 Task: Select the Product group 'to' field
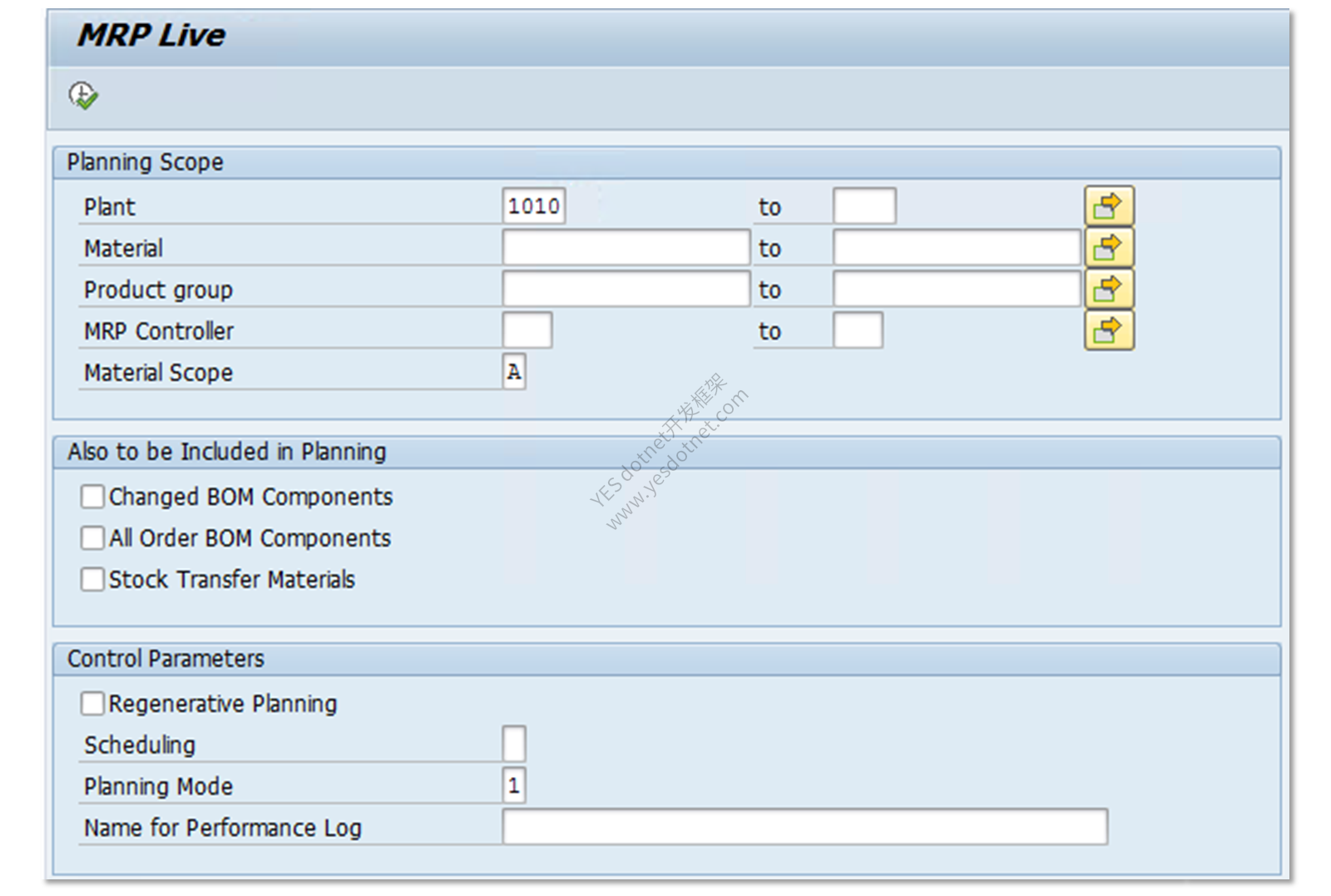957,289
